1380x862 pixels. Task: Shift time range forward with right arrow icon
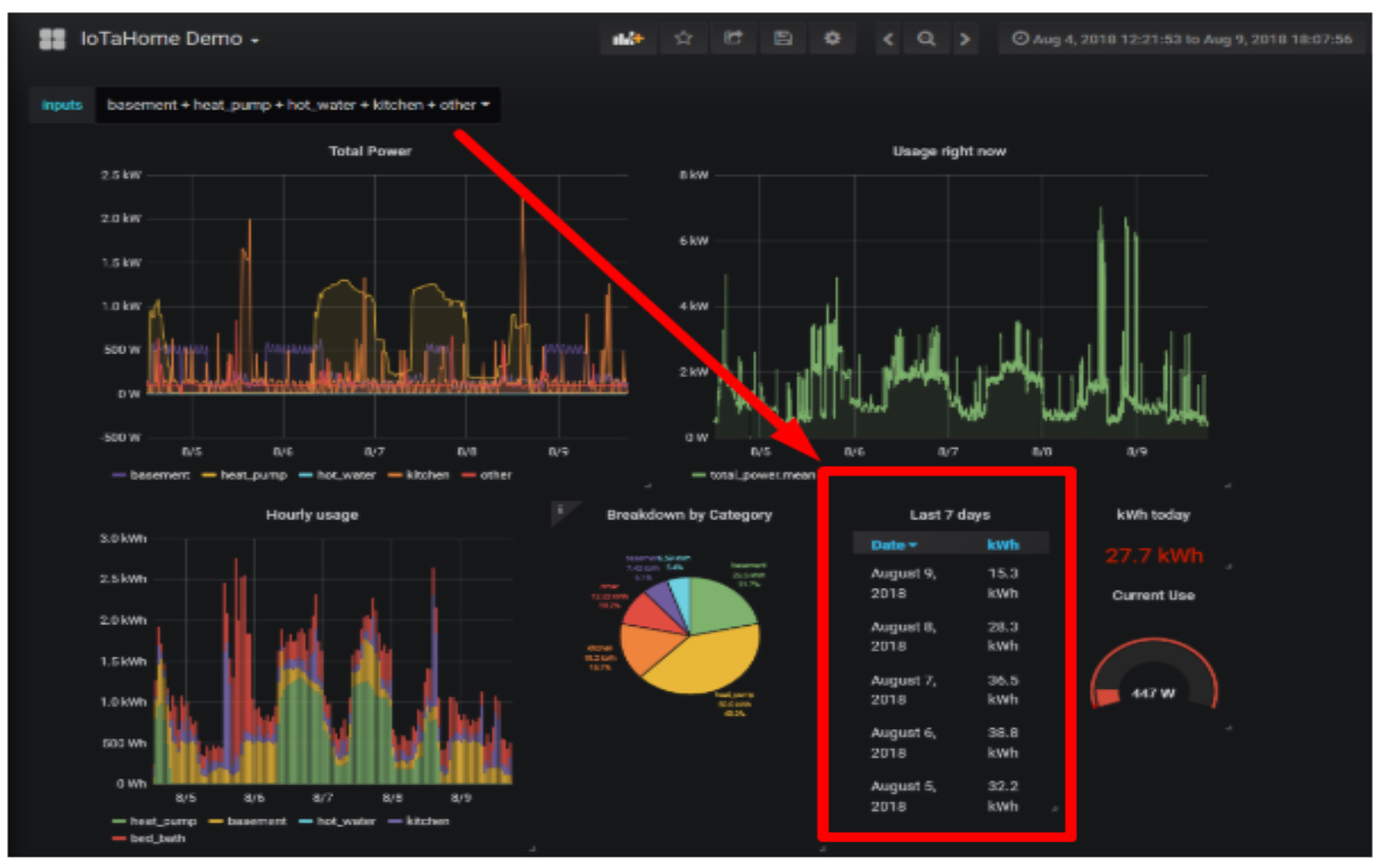click(965, 38)
